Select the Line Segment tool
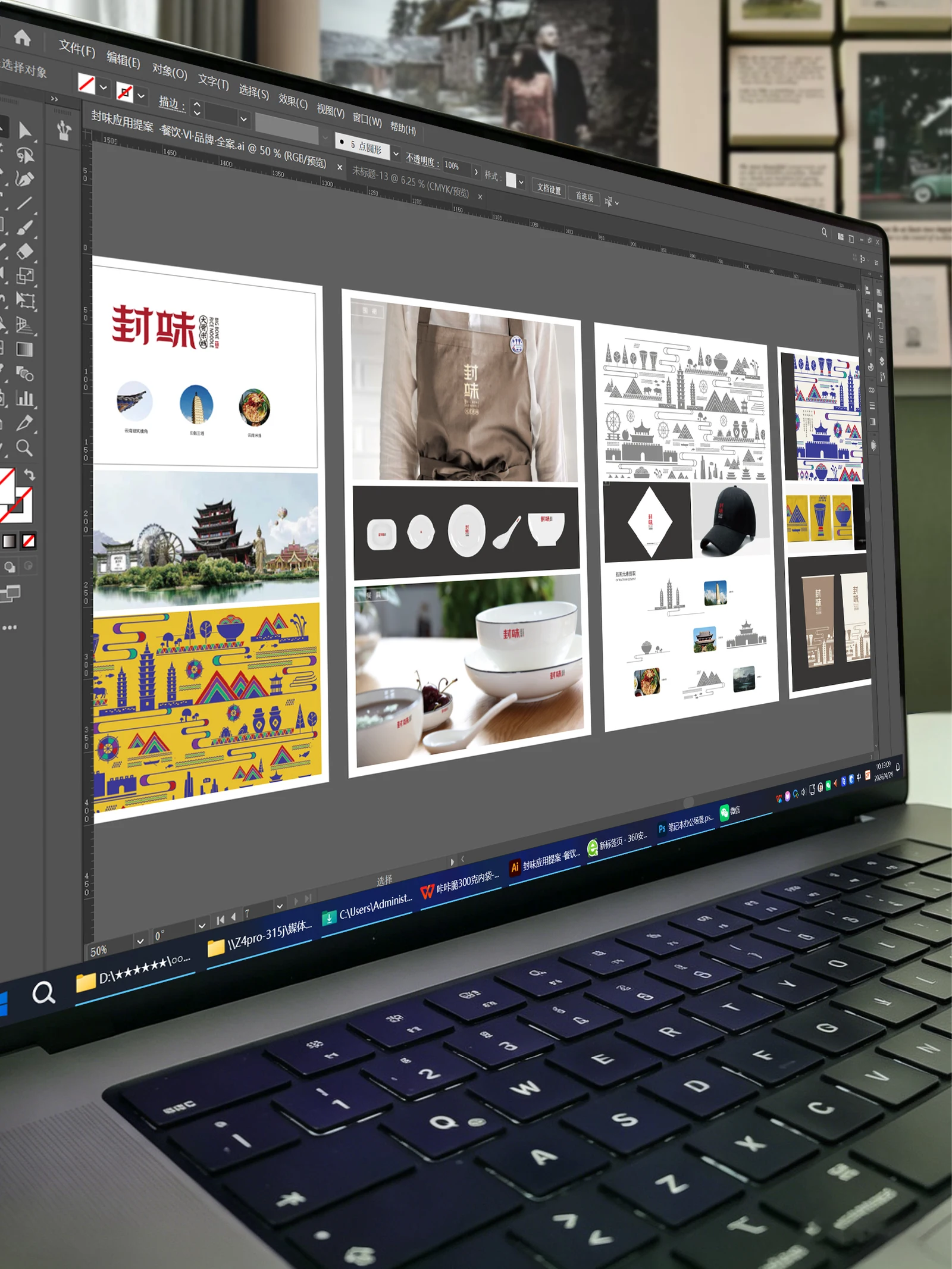 (25, 203)
